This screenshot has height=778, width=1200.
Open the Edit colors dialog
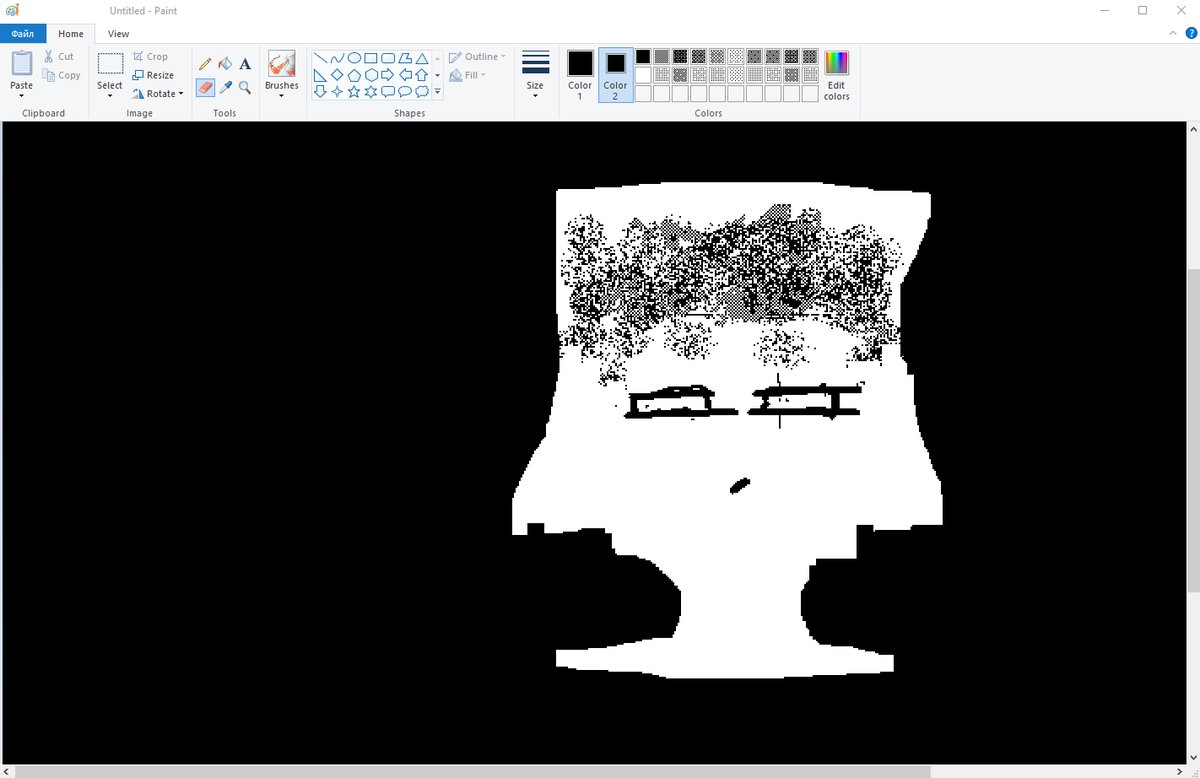(x=837, y=75)
